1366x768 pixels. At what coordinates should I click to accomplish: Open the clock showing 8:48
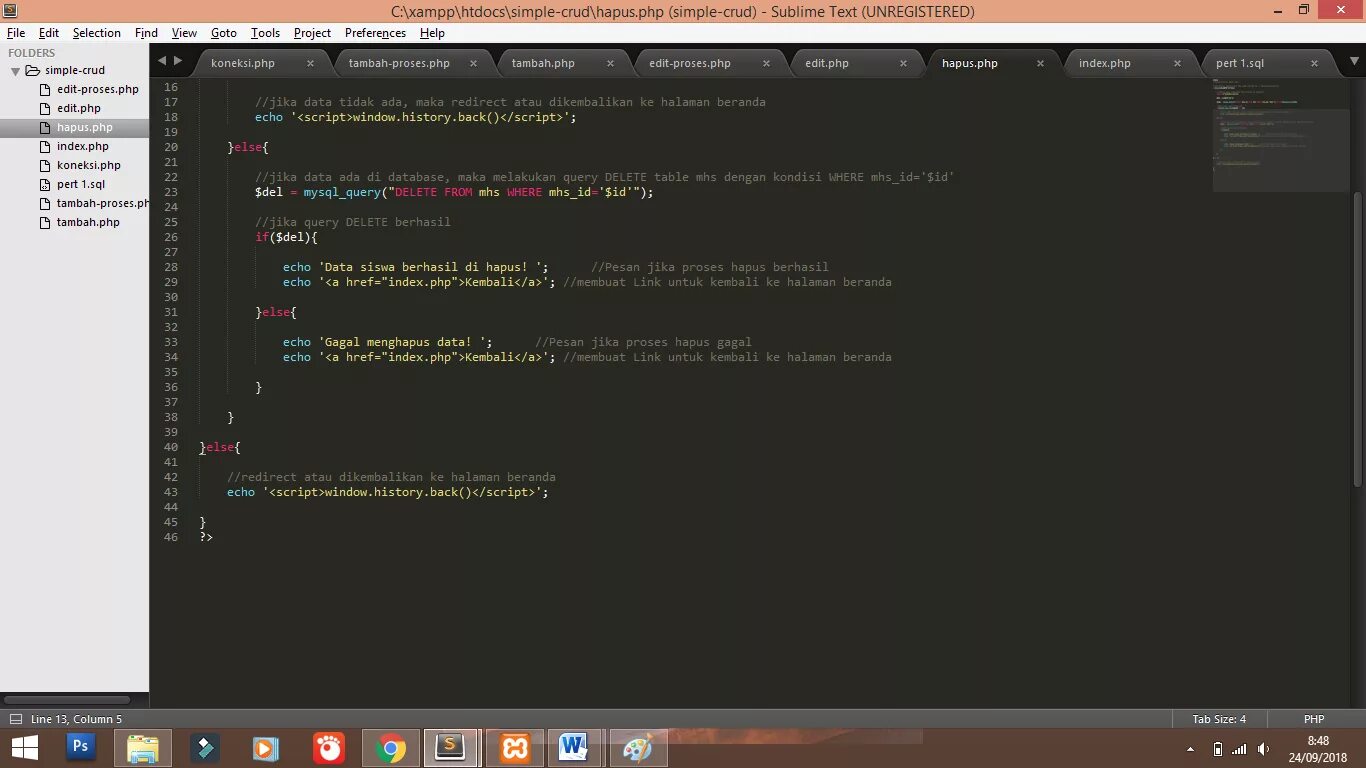point(1318,749)
